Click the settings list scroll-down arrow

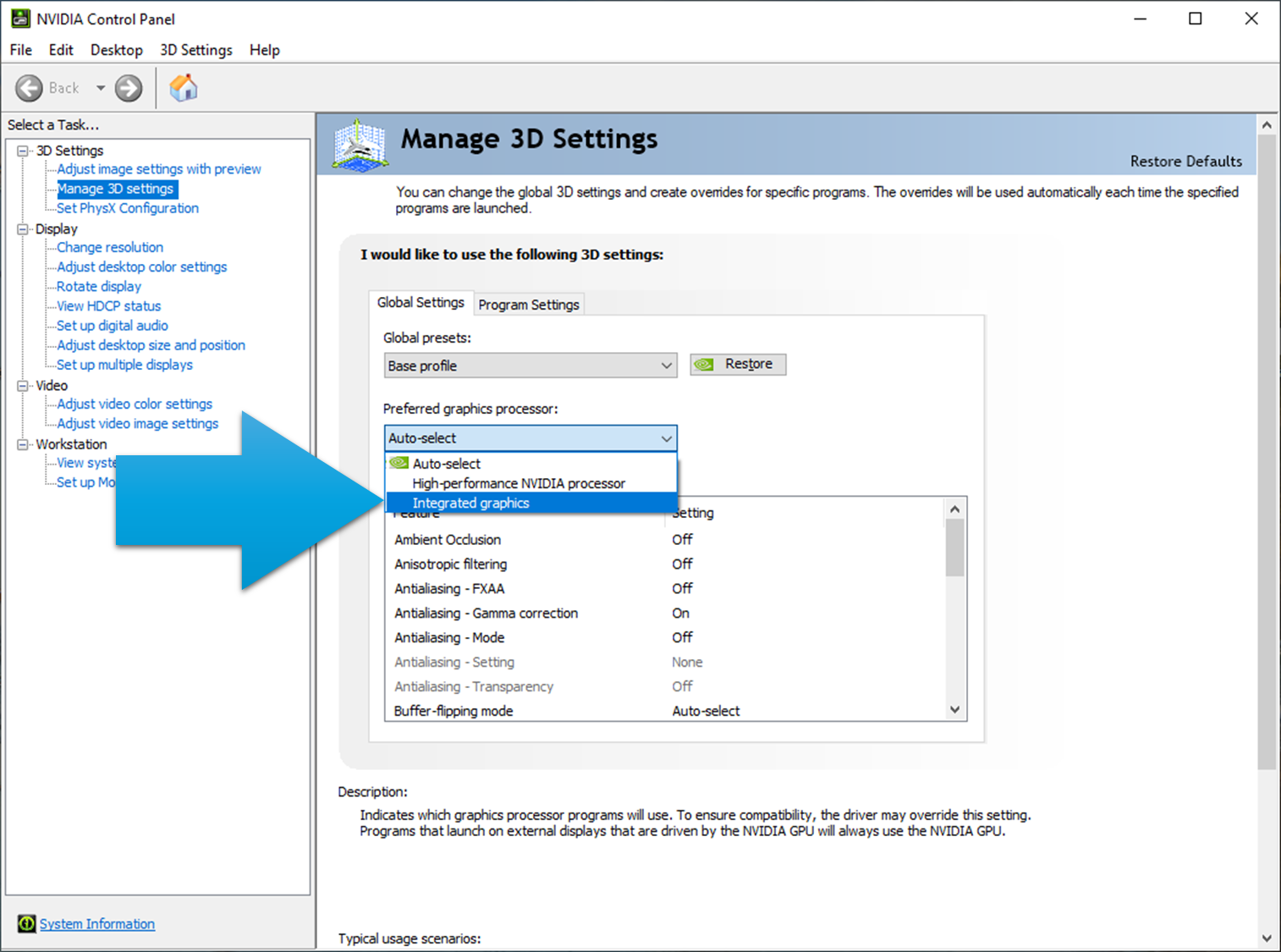coord(954,710)
